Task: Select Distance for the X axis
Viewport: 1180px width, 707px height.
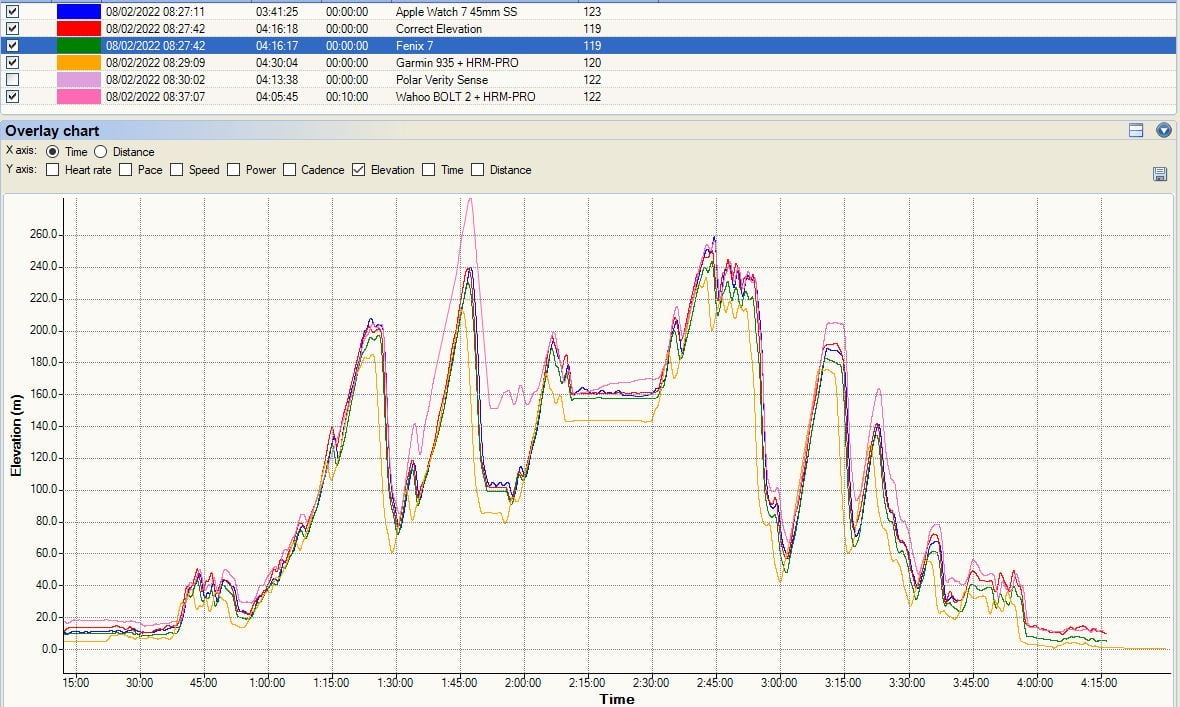Action: (100, 152)
